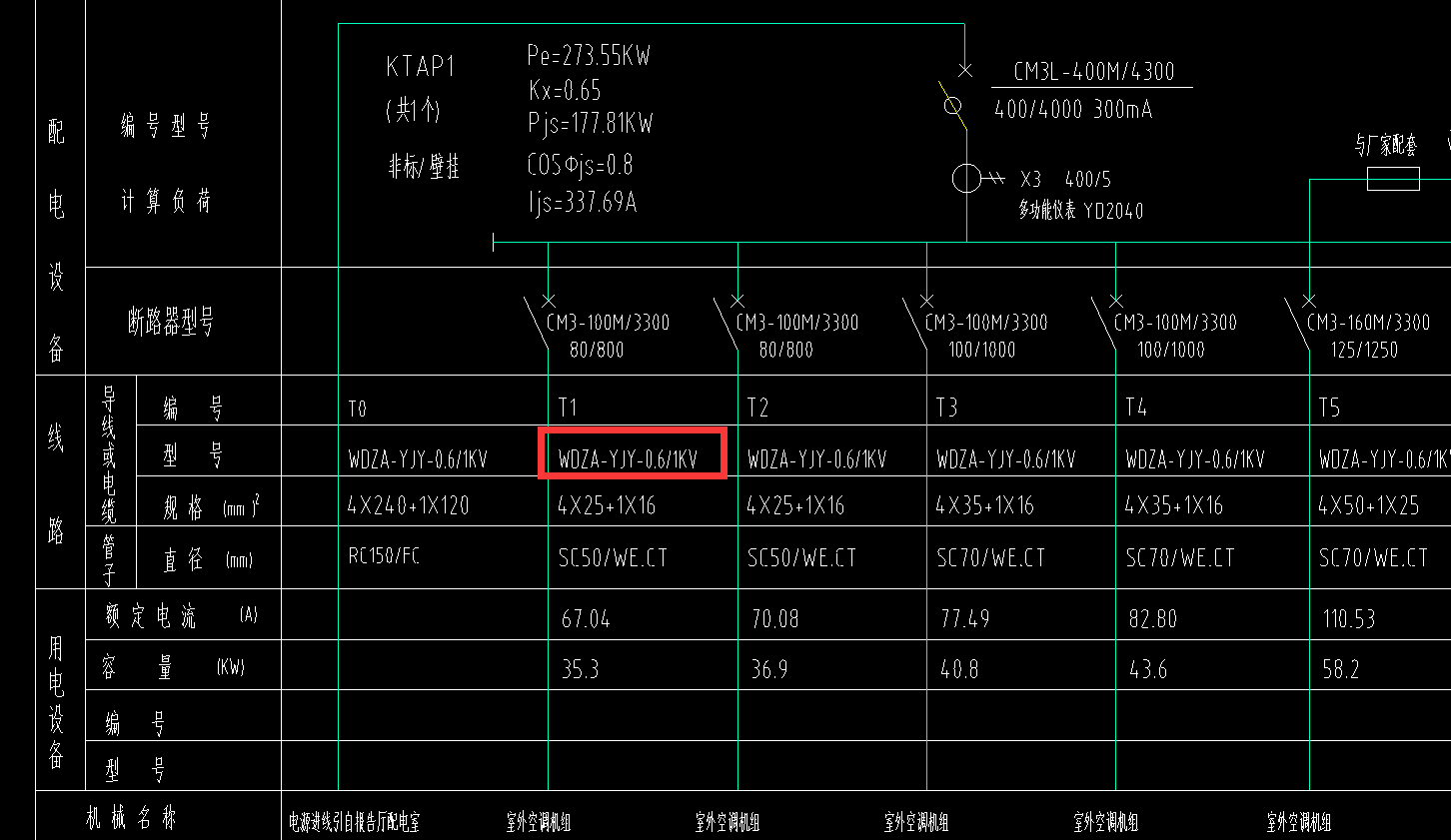
Task: Click the rated current 82.80
Action: click(x=1153, y=619)
